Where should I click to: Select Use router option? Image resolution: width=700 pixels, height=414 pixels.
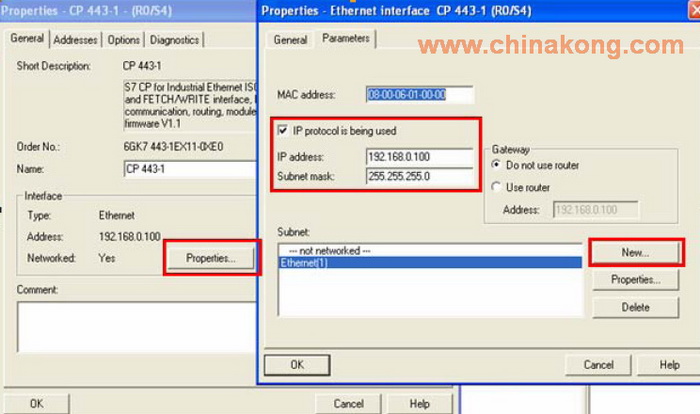coord(496,187)
